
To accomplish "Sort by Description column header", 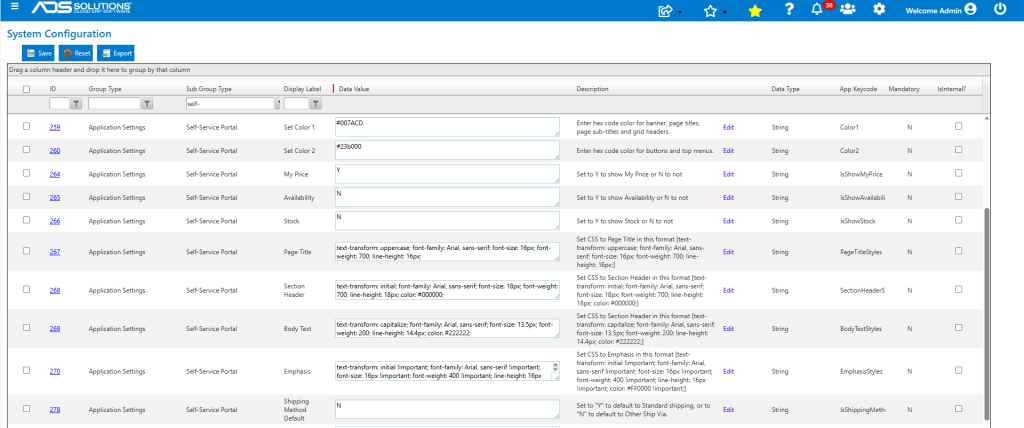I will [x=592, y=89].
